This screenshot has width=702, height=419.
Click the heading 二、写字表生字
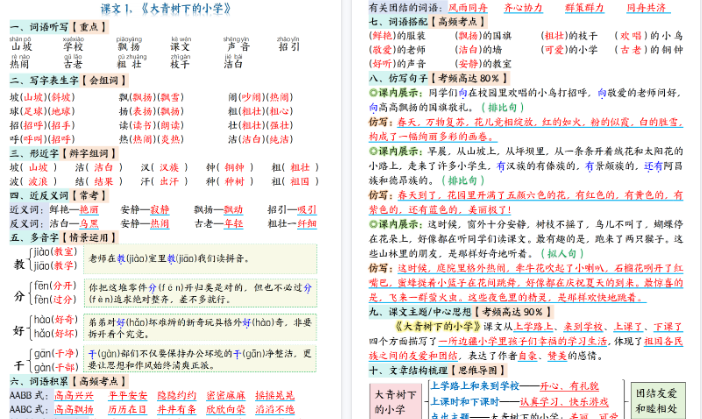[x=44, y=81]
